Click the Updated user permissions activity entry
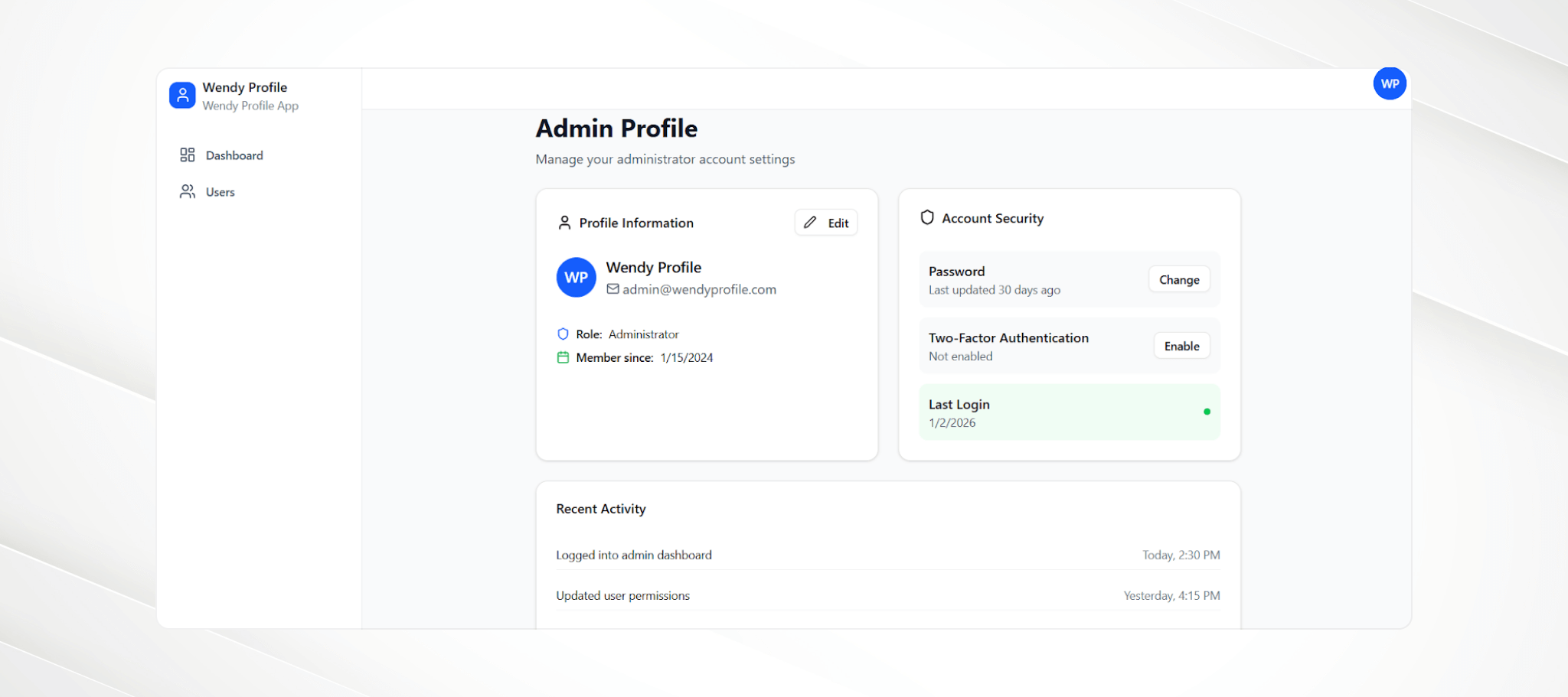 (x=622, y=595)
